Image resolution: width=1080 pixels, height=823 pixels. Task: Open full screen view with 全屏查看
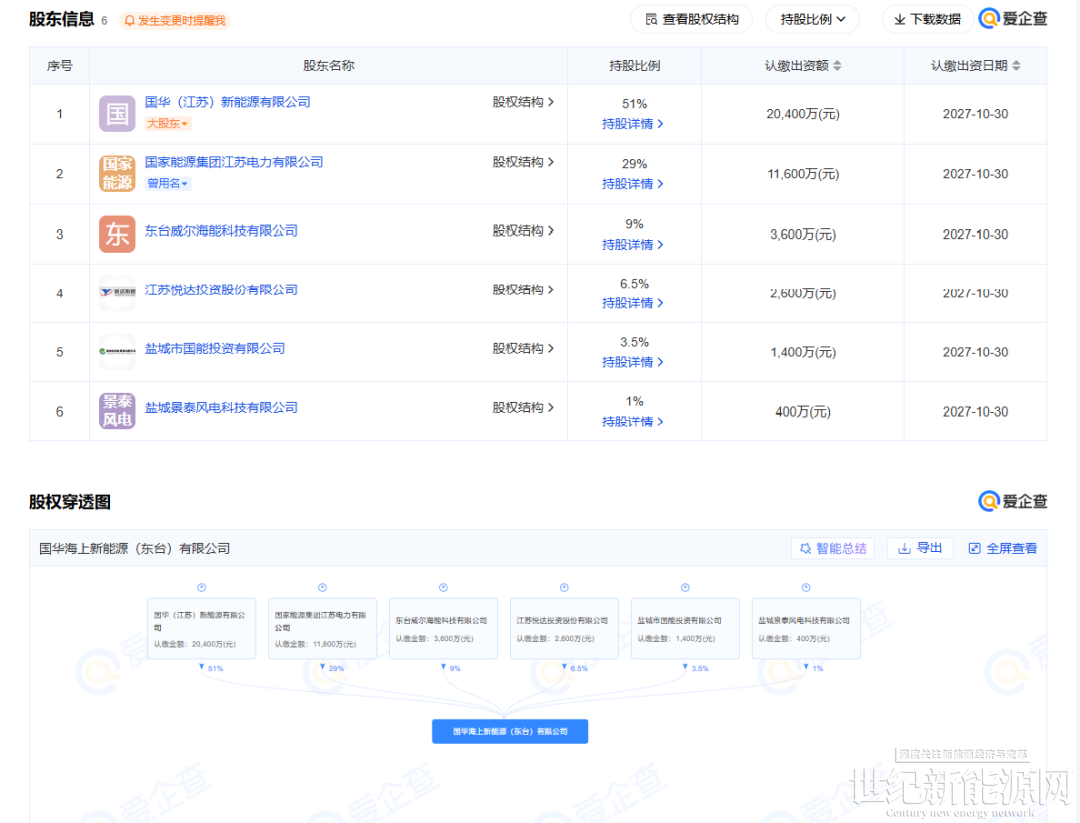(x=1002, y=548)
